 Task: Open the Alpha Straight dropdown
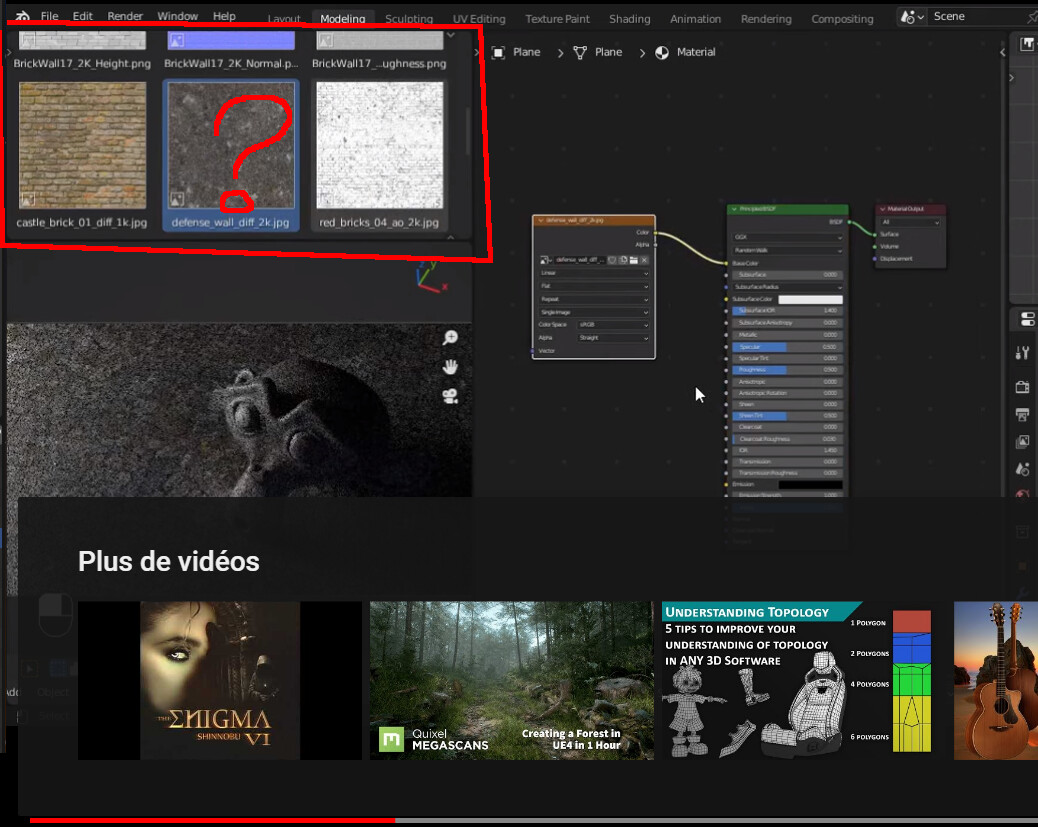613,338
